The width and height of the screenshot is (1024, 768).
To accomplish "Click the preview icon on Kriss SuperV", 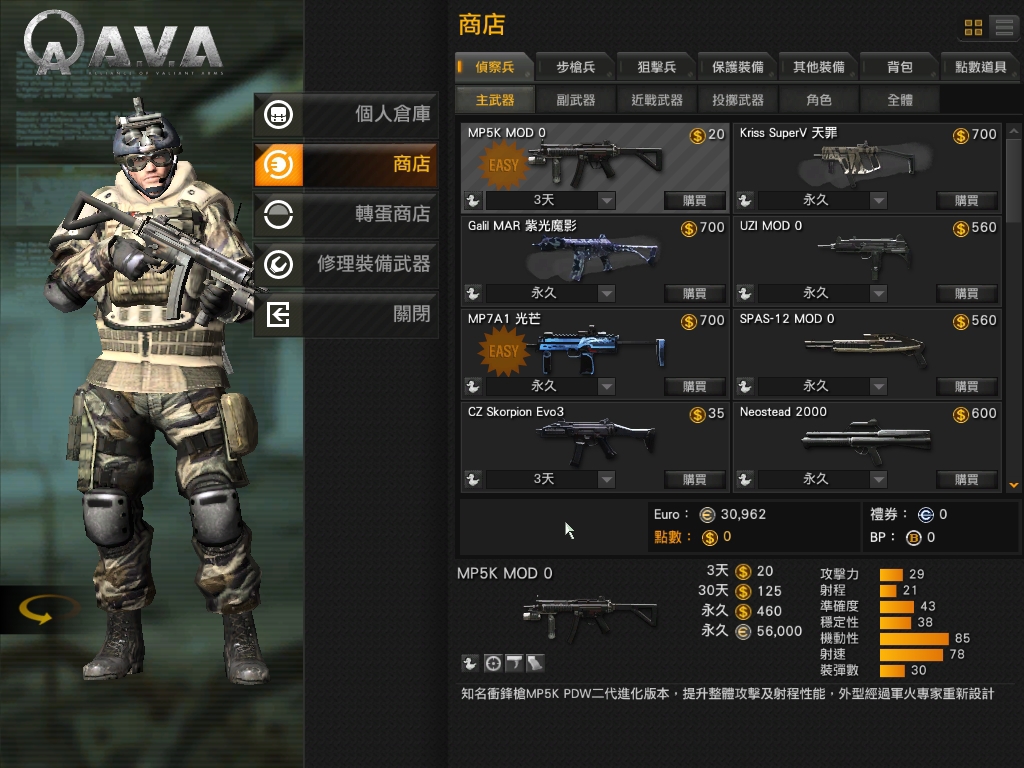I will pos(745,200).
